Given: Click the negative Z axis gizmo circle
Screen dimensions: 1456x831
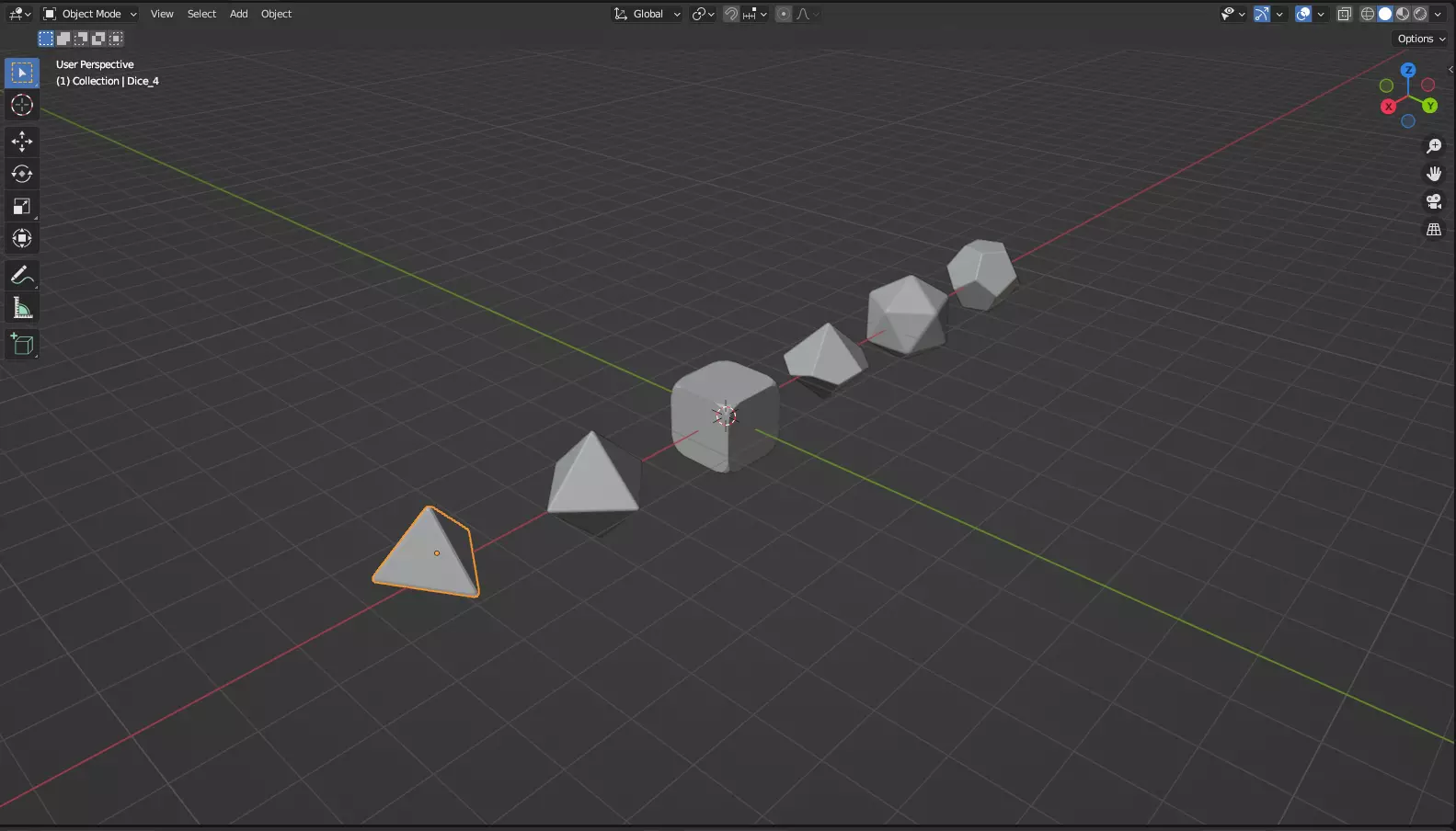Looking at the screenshot, I should (x=1408, y=121).
